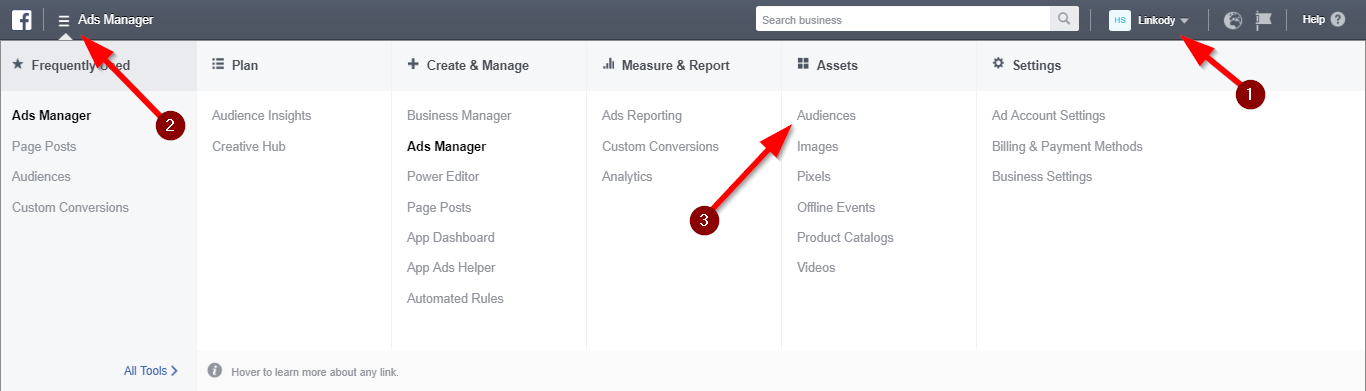This screenshot has height=391, width=1366.
Task: Open the Help question mark icon
Action: 1338,20
